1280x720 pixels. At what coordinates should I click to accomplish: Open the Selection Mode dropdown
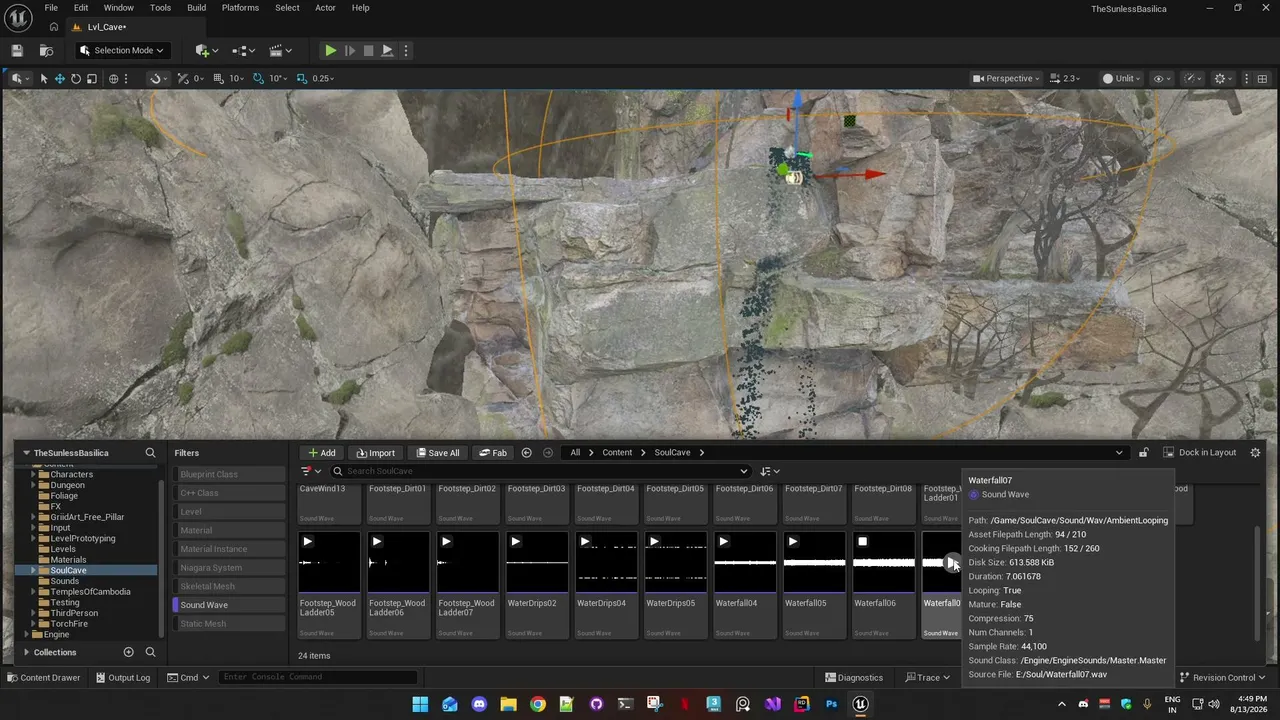tap(122, 50)
